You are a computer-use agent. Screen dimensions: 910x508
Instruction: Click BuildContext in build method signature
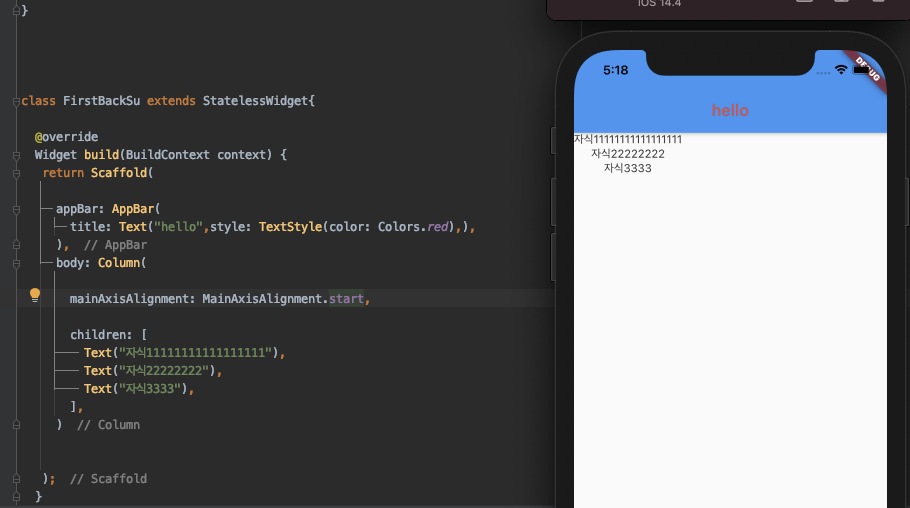[168, 154]
